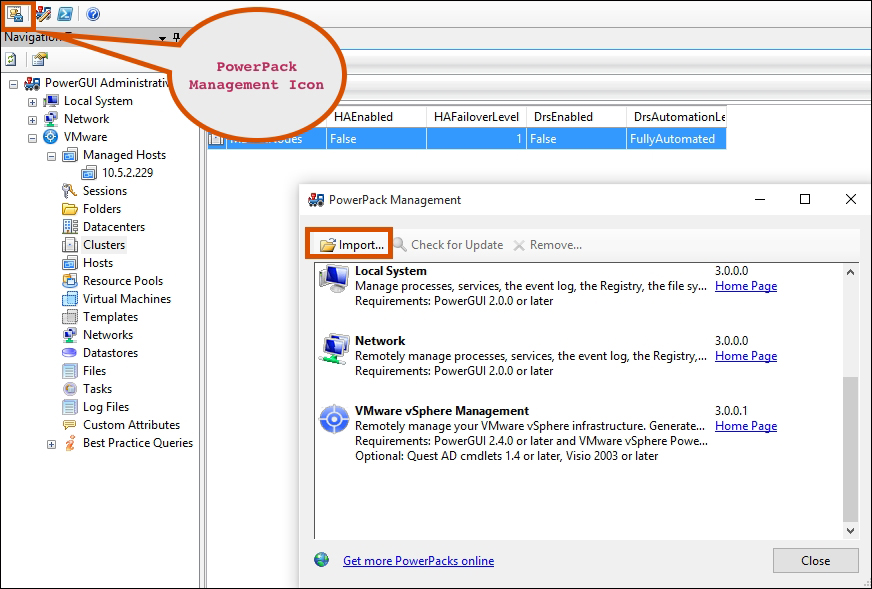872x589 pixels.
Task: Click the False cell under HAEnabled
Action: [376, 138]
